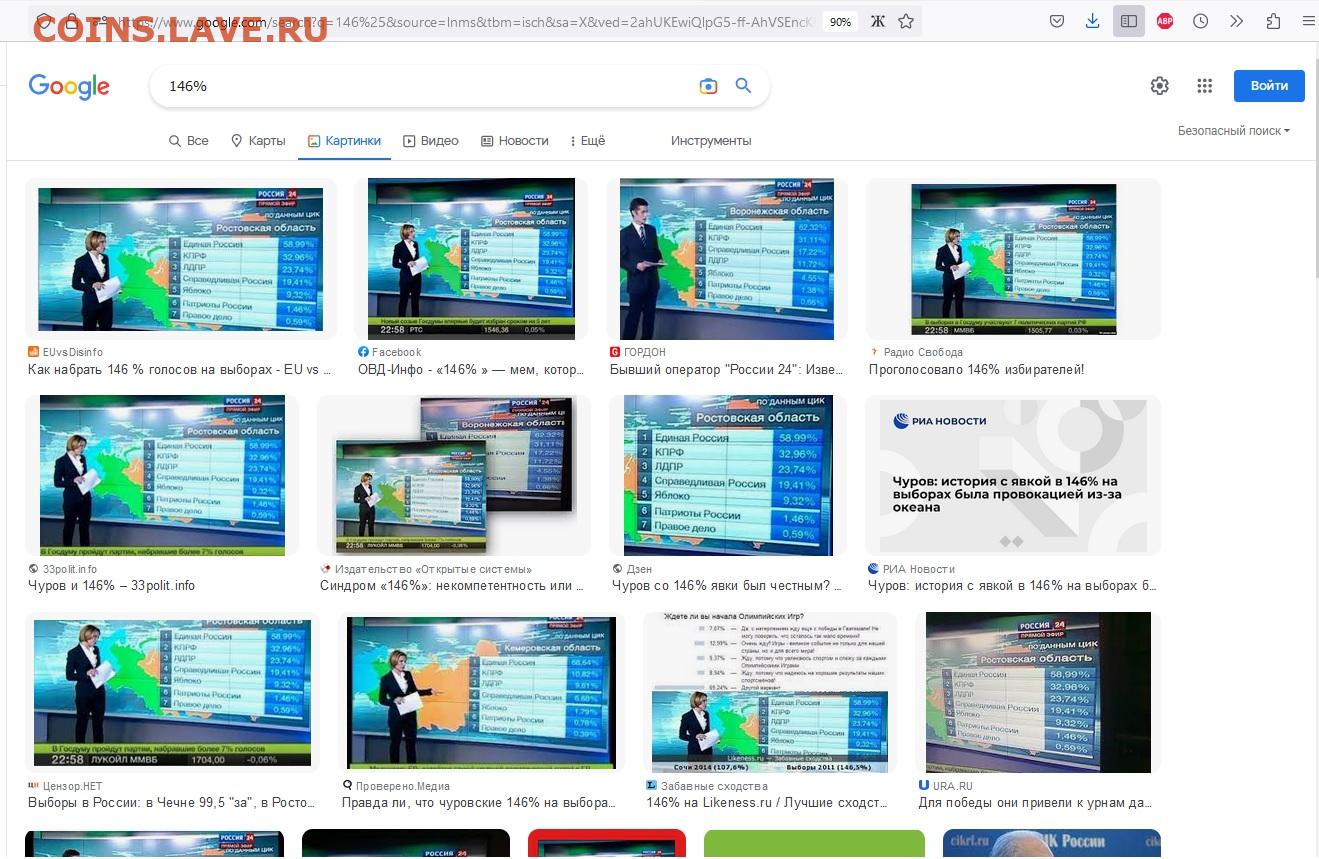Viewport: 1319px width, 859px height.
Task: Open the Google apps grid
Action: click(x=1204, y=86)
